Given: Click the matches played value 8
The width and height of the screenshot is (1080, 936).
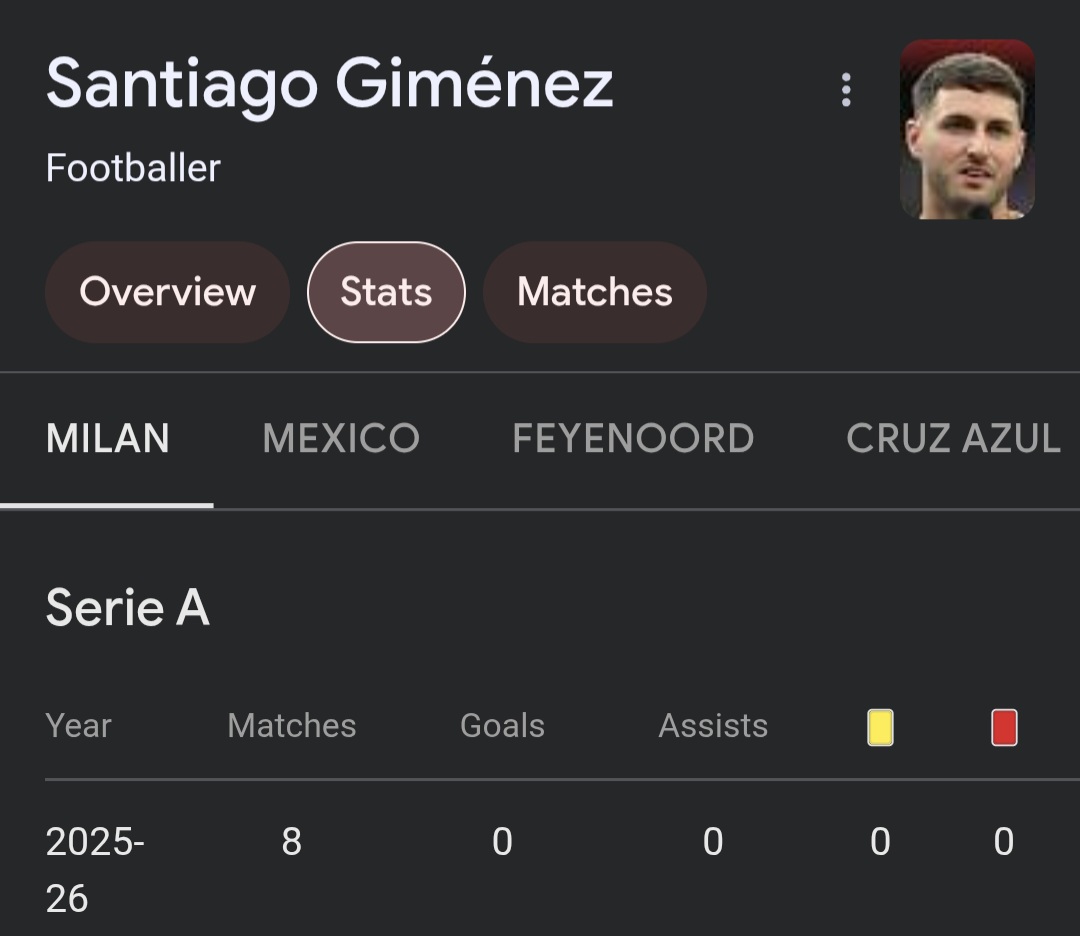Looking at the screenshot, I should click(x=291, y=842).
